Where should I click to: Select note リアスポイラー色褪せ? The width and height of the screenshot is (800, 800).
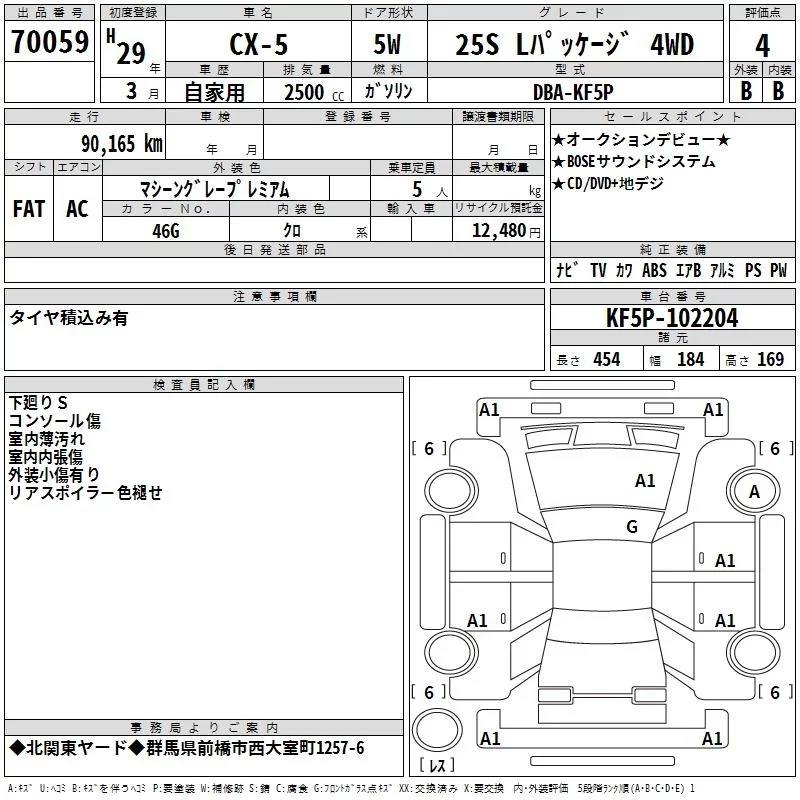[x=85, y=492]
